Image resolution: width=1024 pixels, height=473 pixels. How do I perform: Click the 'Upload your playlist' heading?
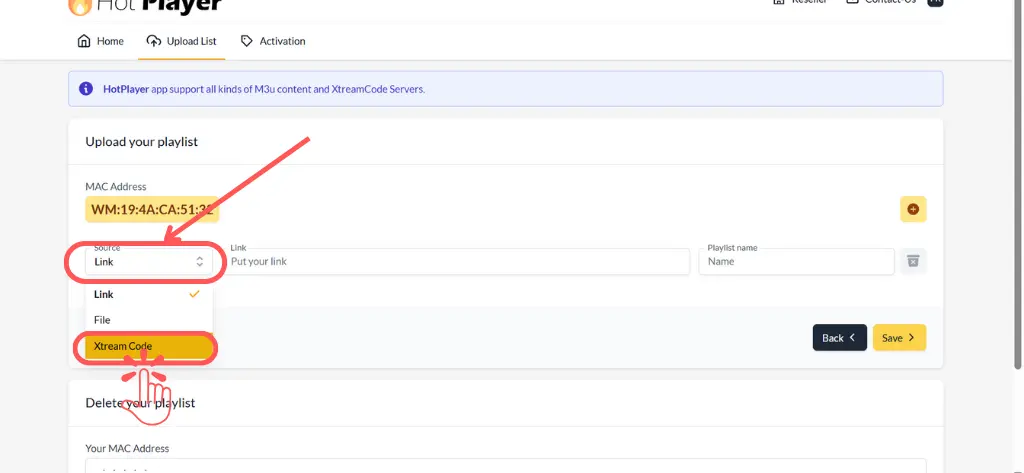tap(142, 142)
